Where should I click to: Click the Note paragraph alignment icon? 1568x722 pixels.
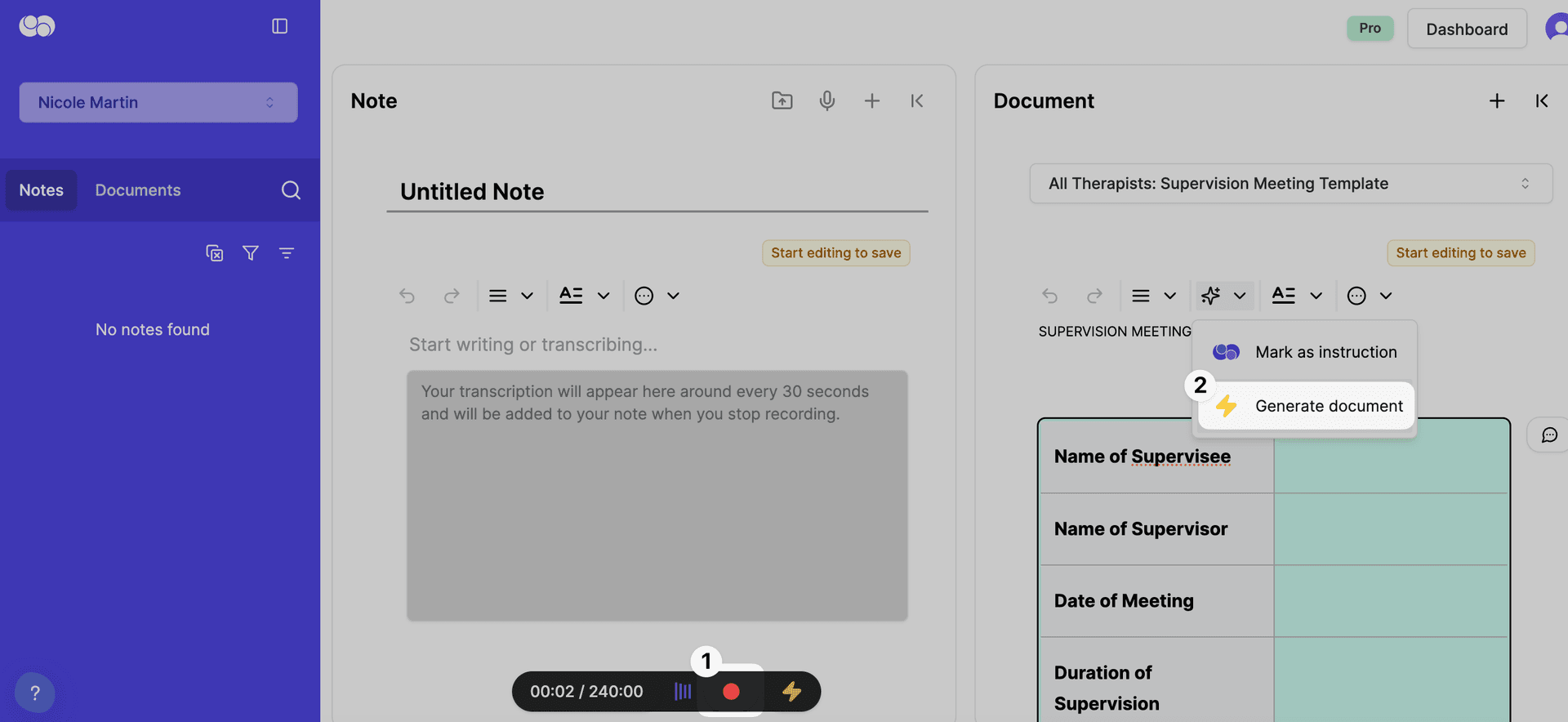click(x=498, y=296)
